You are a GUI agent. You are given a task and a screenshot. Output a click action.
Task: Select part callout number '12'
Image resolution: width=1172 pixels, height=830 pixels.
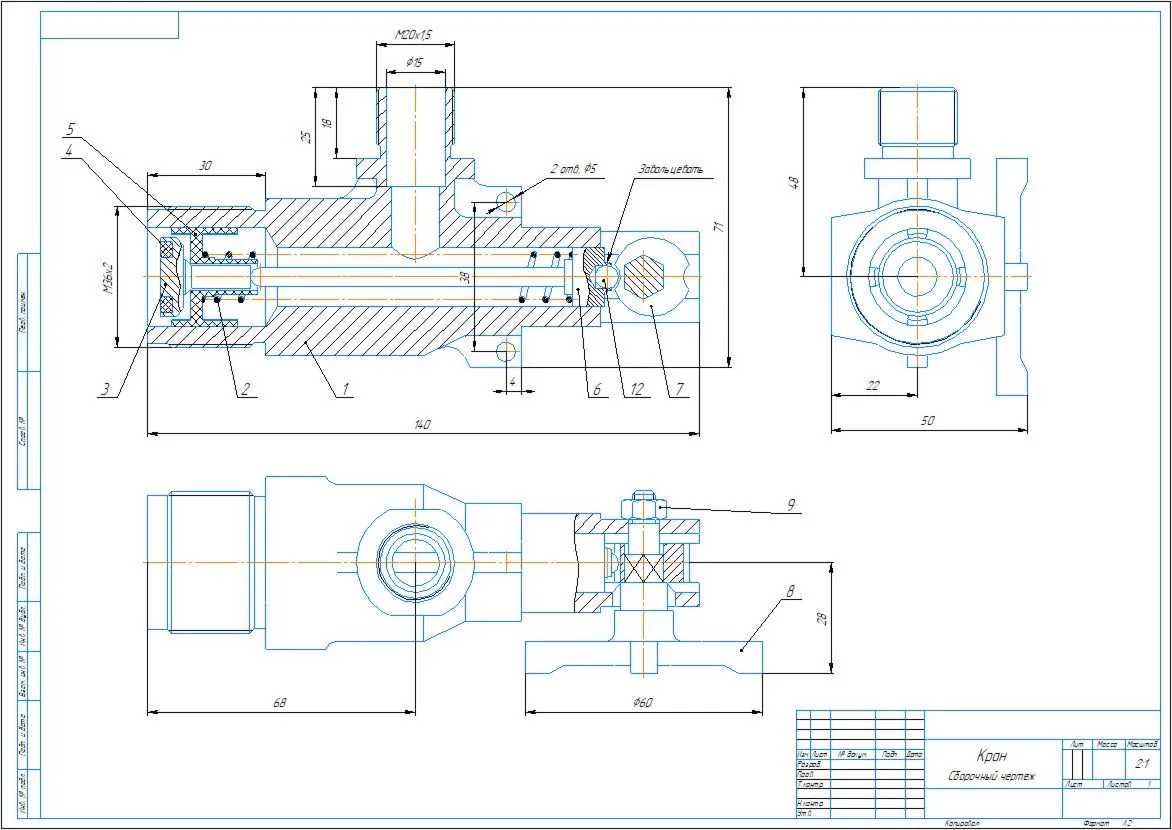[635, 389]
